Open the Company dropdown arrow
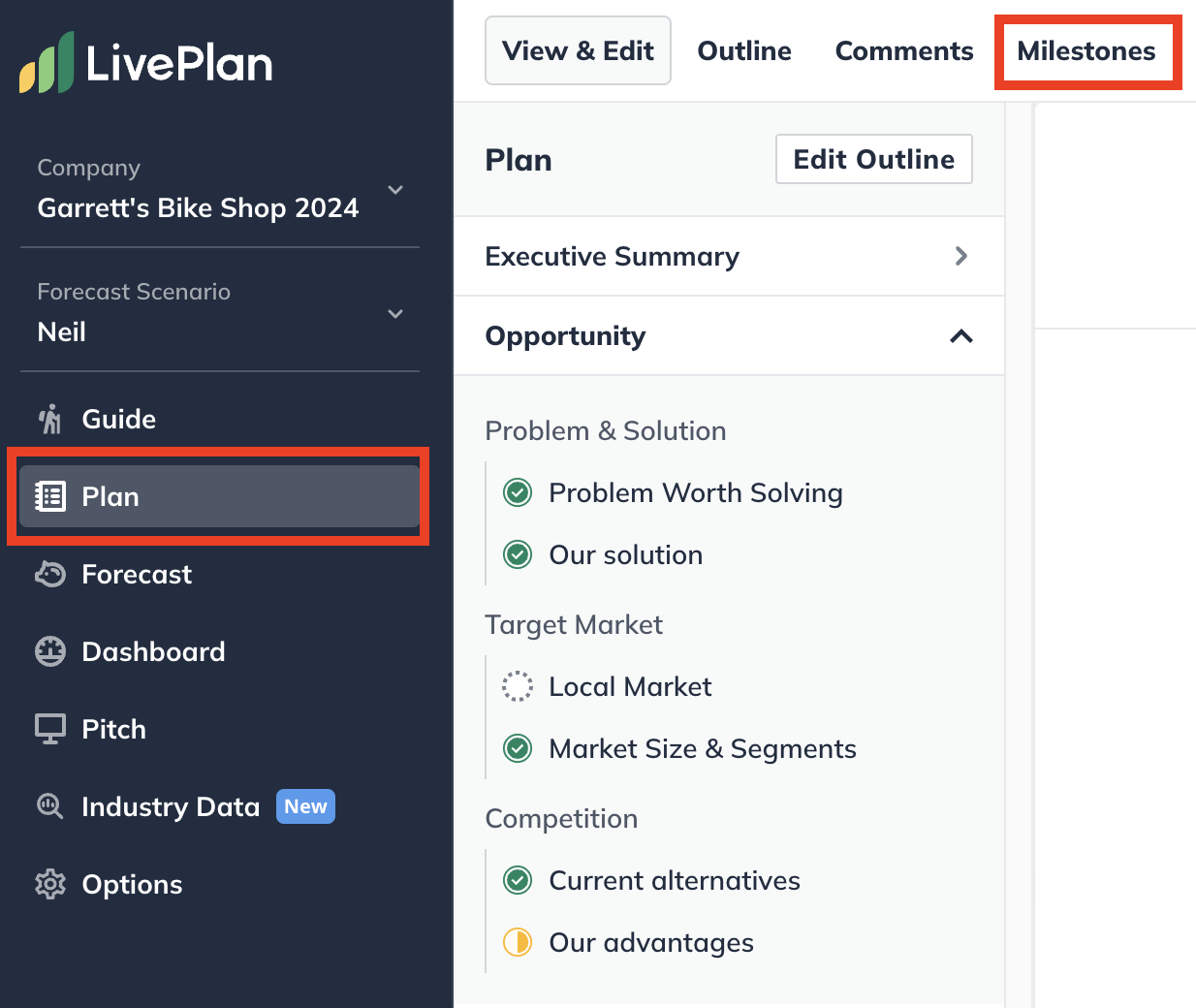Viewport: 1196px width, 1008px height. click(395, 190)
